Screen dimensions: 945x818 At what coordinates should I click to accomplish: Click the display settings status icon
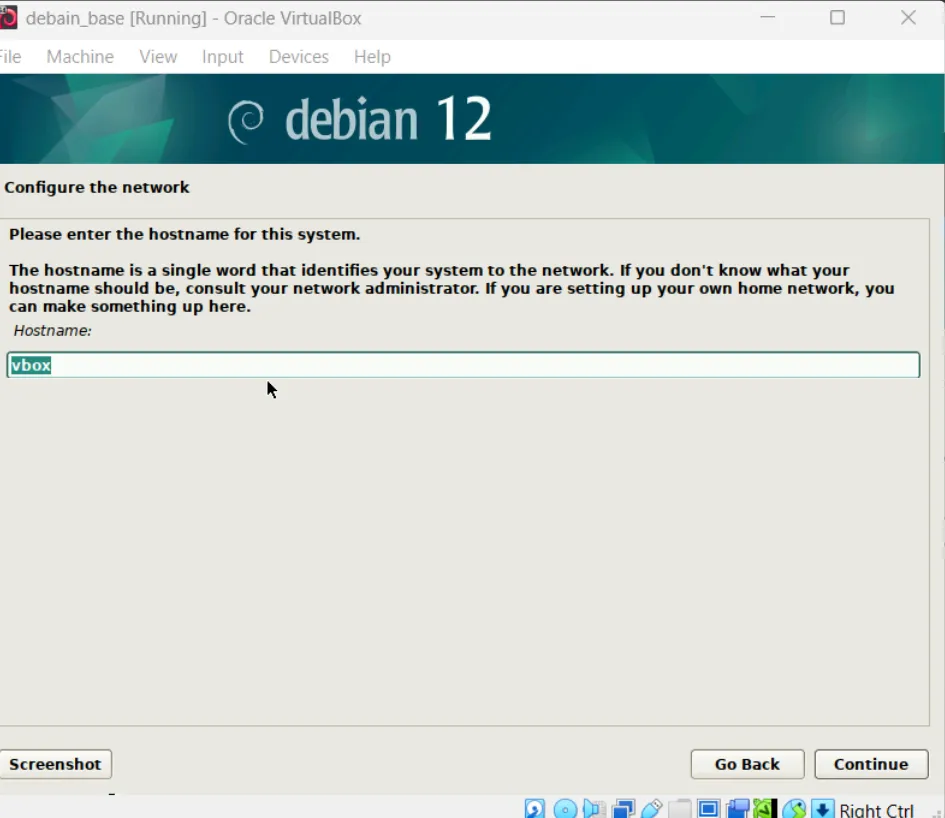(x=709, y=808)
